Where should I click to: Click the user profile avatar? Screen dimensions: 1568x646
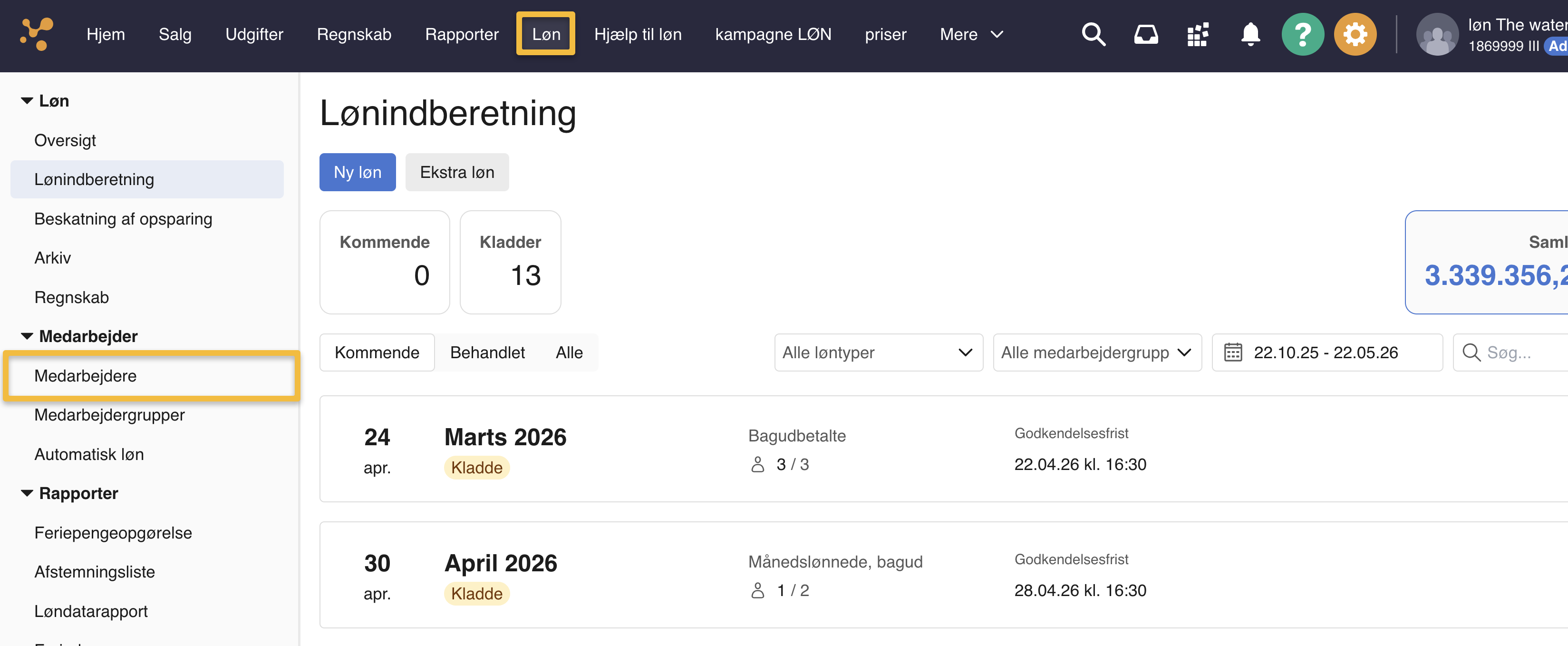1437,34
